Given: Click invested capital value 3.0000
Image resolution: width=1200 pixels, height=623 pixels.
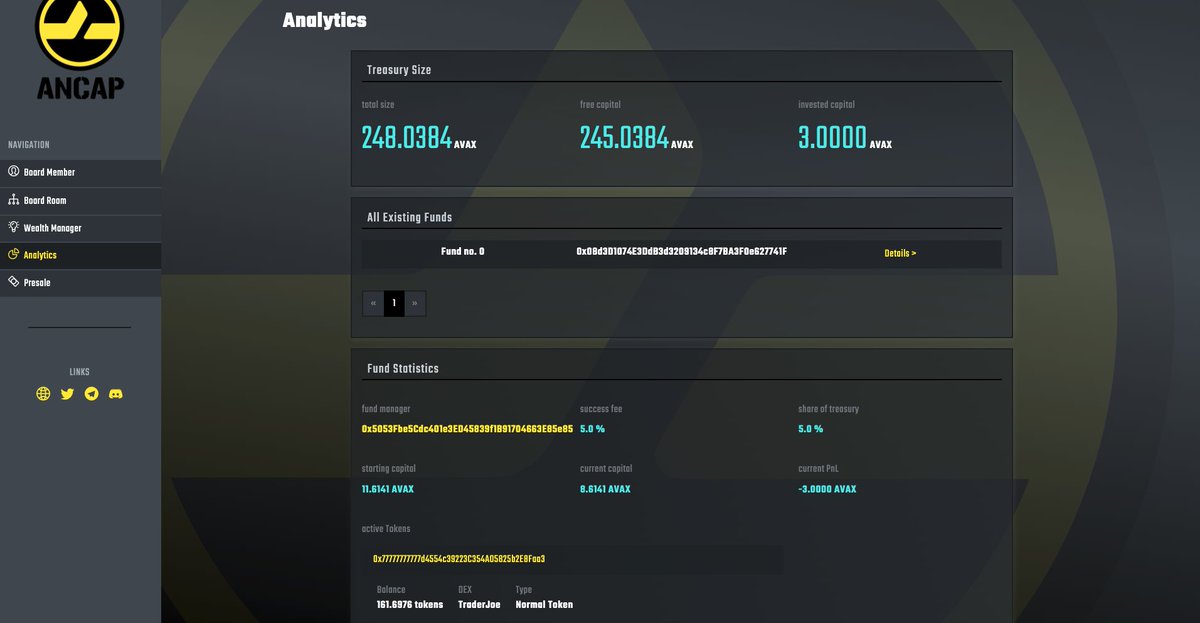Looking at the screenshot, I should tap(832, 137).
